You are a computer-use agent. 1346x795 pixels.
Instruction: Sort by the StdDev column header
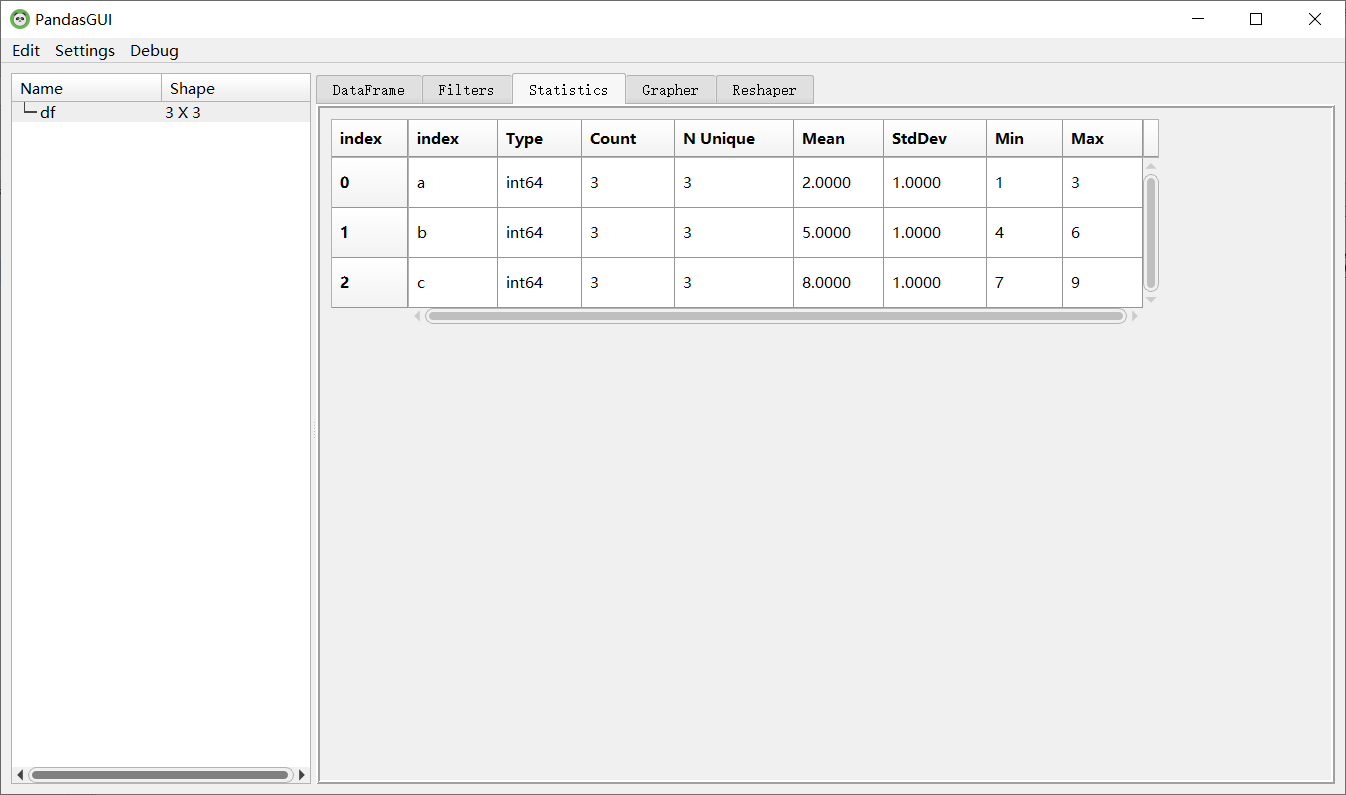point(934,139)
